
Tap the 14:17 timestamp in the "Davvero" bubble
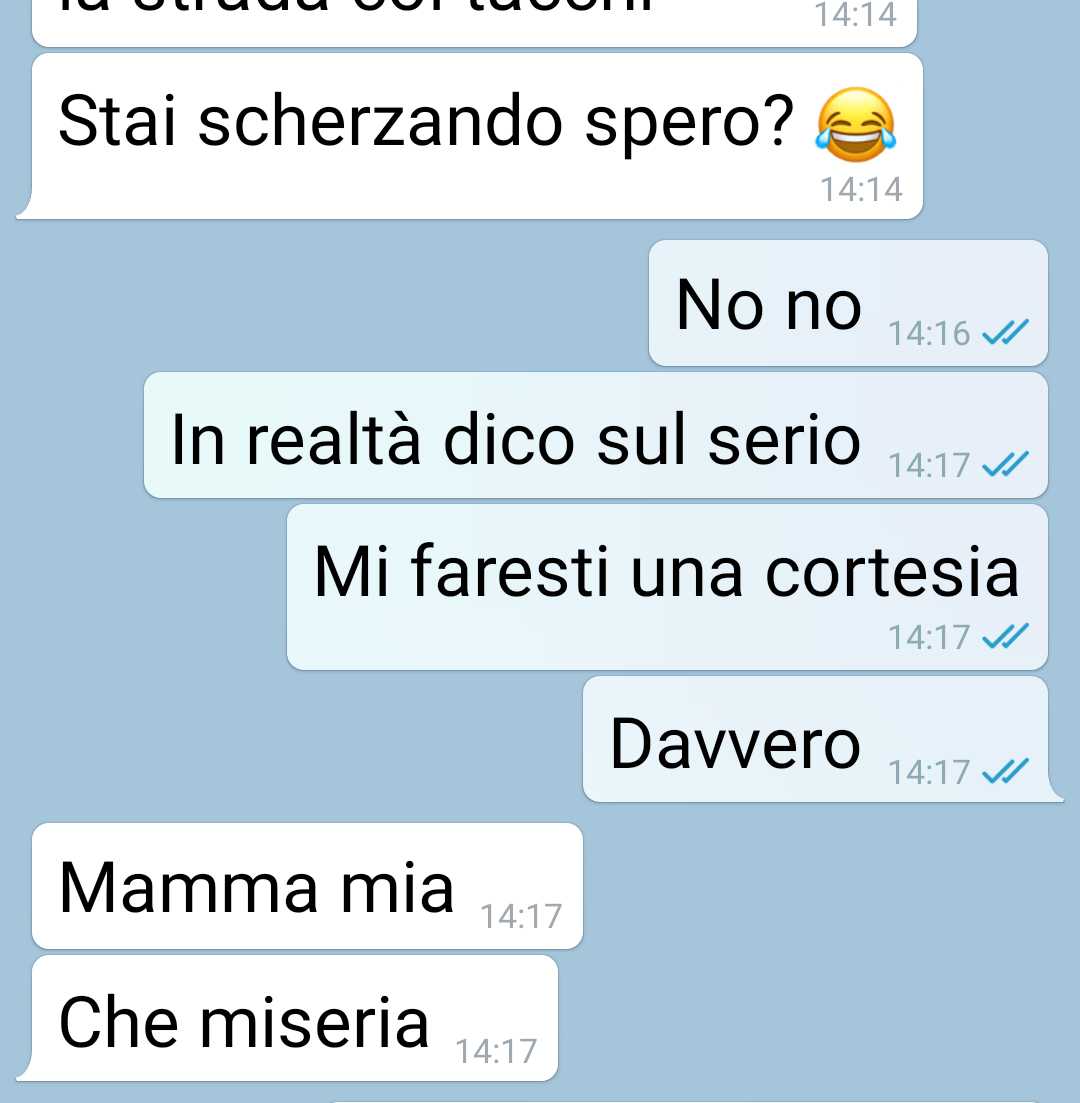929,772
